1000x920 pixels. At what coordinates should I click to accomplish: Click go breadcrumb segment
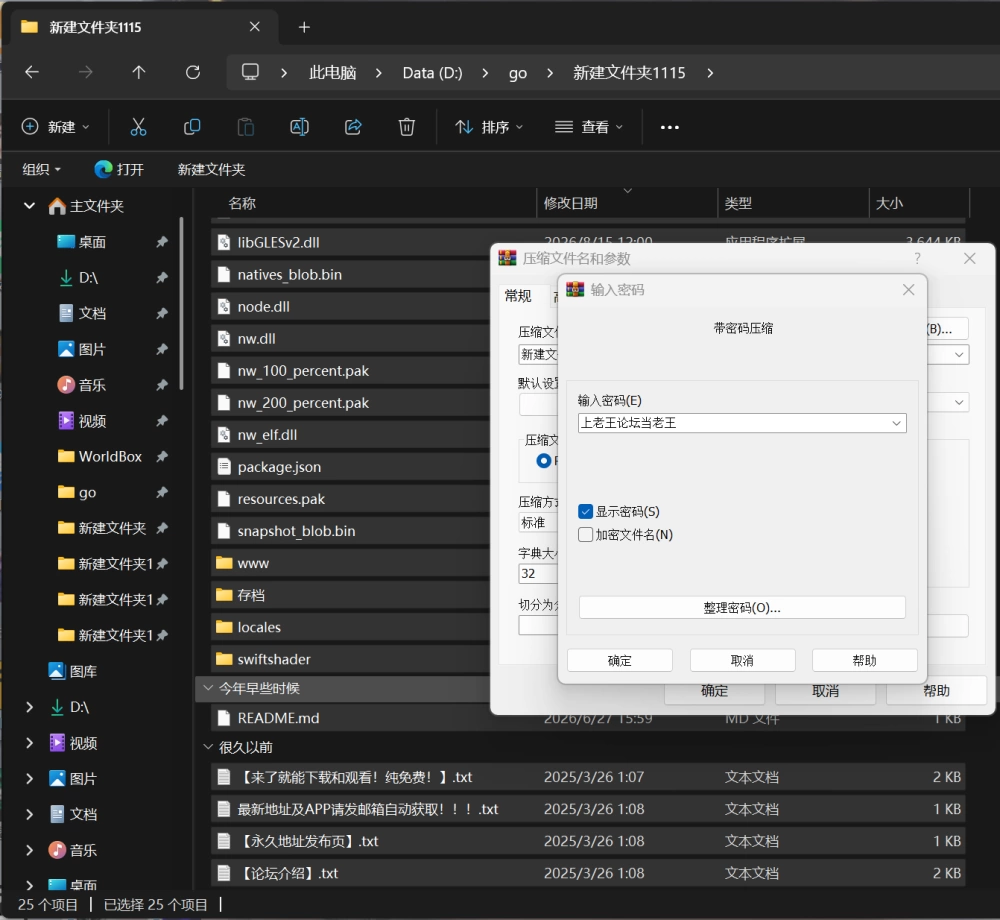click(518, 73)
